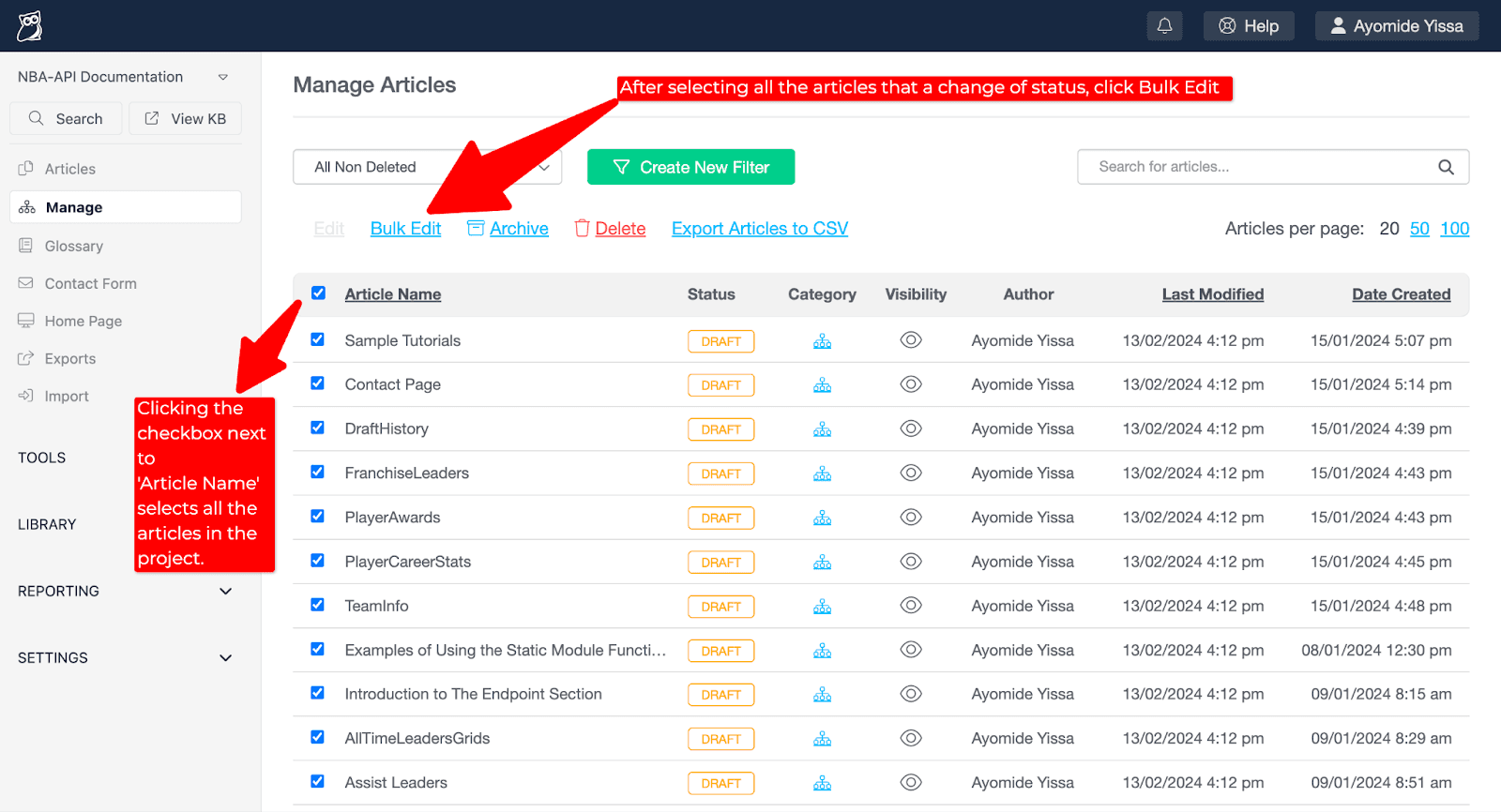
Task: Click the visibility eye for Sample Tutorials
Action: coord(911,340)
